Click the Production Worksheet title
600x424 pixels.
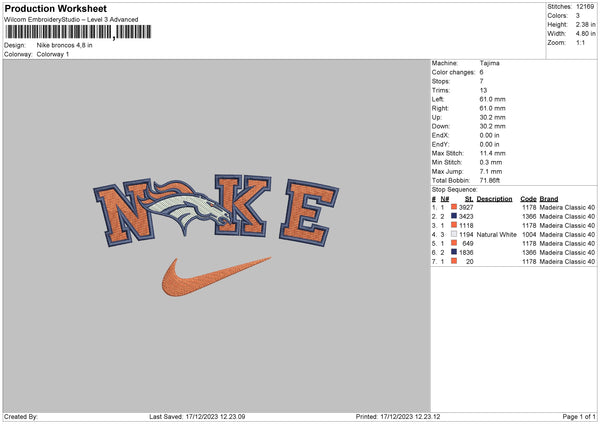point(55,9)
